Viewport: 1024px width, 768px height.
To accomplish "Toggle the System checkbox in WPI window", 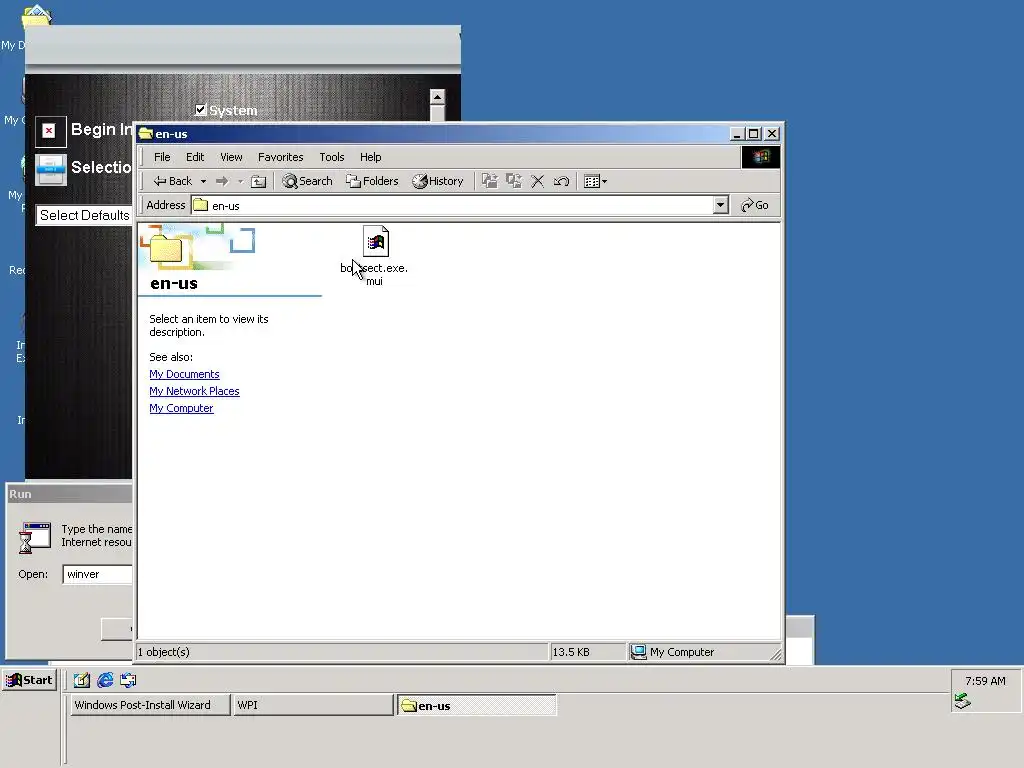I will 201,110.
